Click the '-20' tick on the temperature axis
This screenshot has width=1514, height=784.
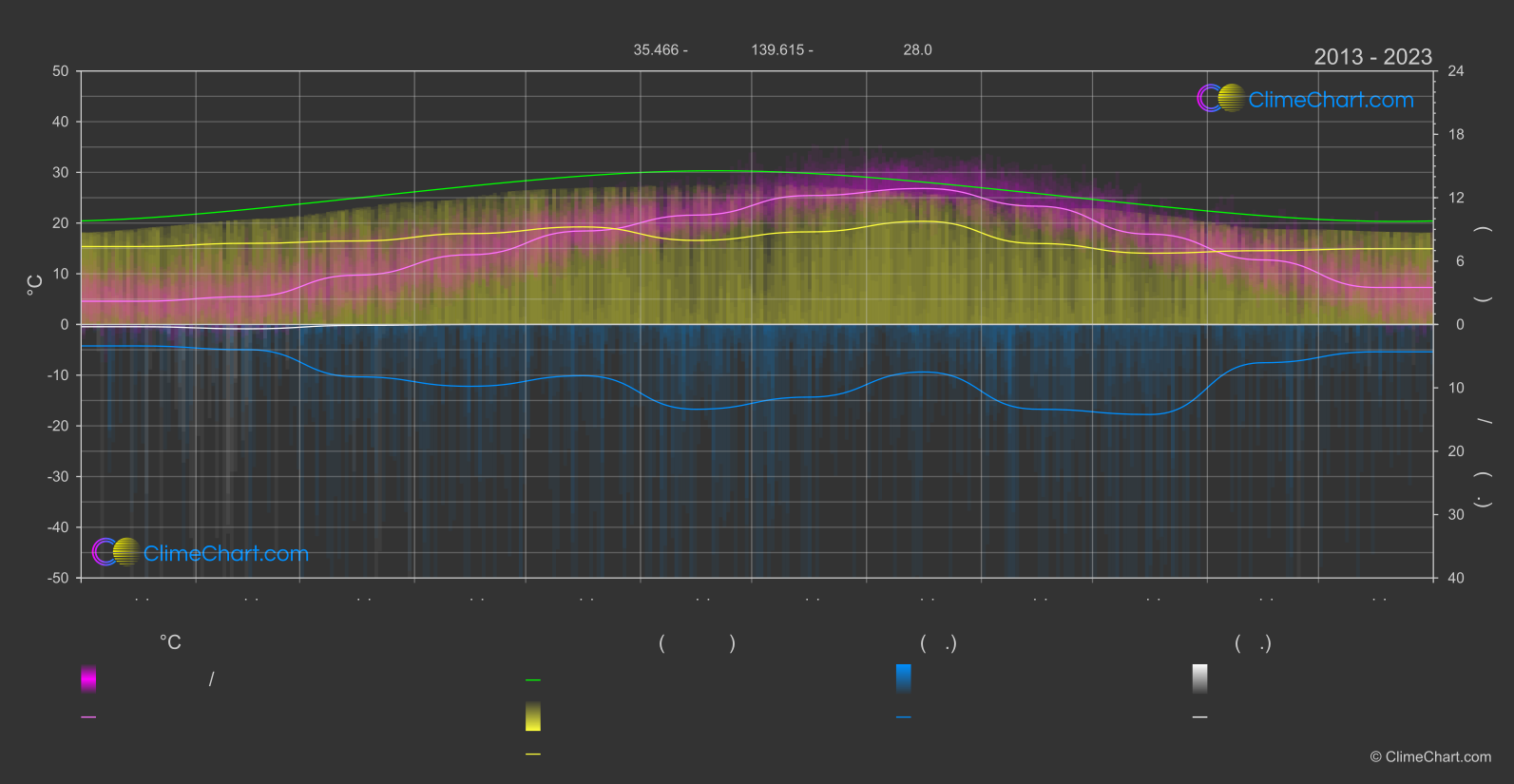click(59, 426)
